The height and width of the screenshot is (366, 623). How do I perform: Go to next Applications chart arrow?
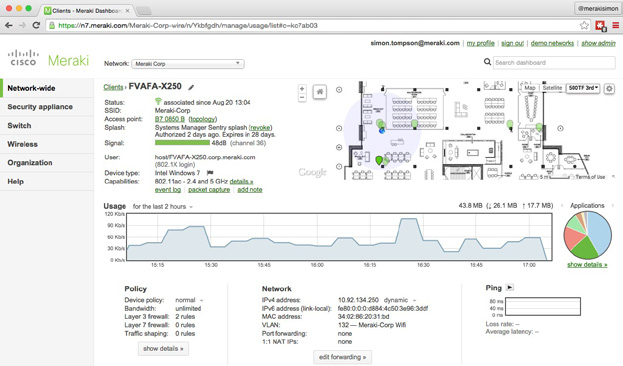(x=612, y=205)
